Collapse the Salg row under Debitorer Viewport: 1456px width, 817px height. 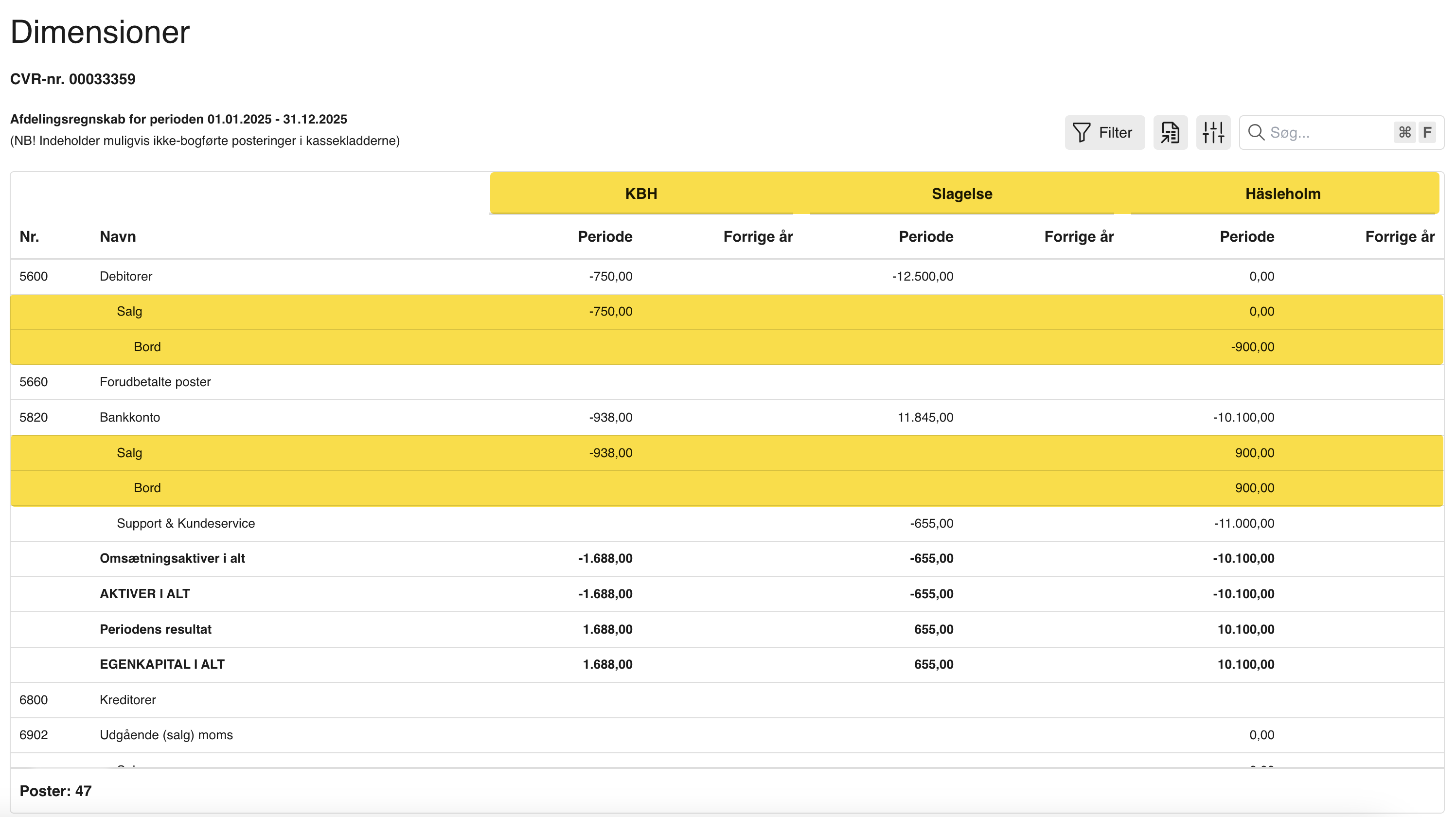coord(129,312)
